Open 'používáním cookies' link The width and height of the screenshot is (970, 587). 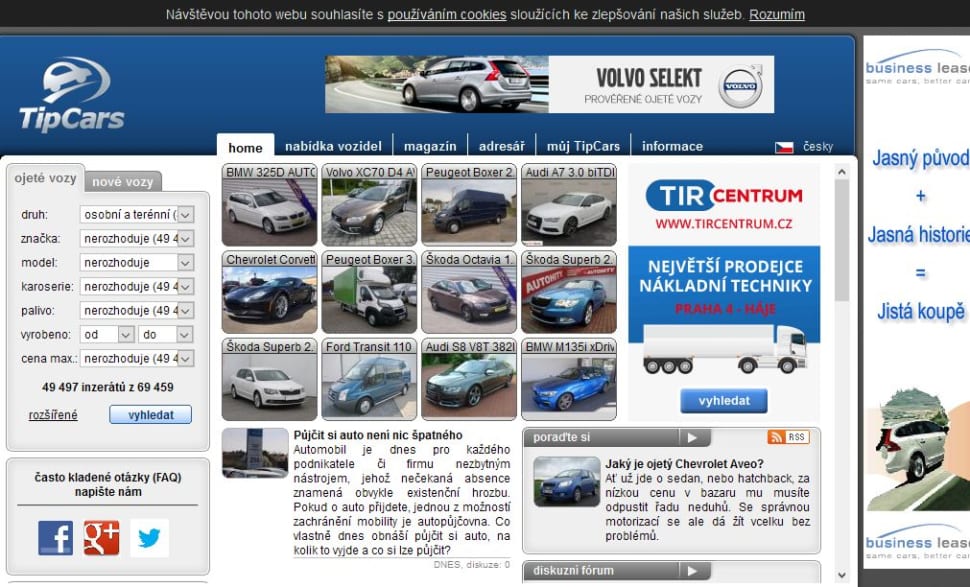(x=447, y=14)
